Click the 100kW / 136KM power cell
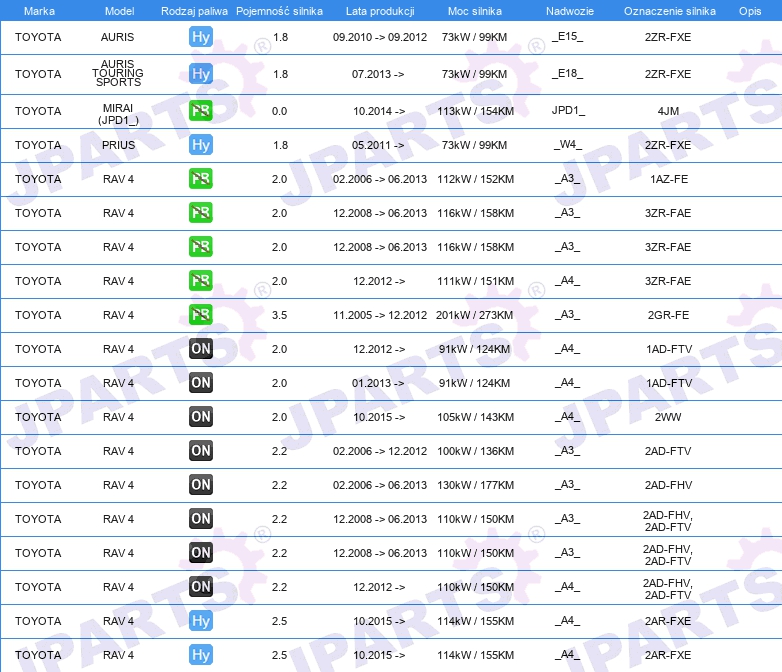 [x=475, y=451]
